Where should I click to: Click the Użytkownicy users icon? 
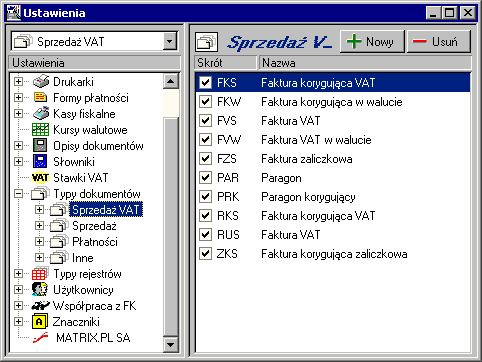coord(40,289)
